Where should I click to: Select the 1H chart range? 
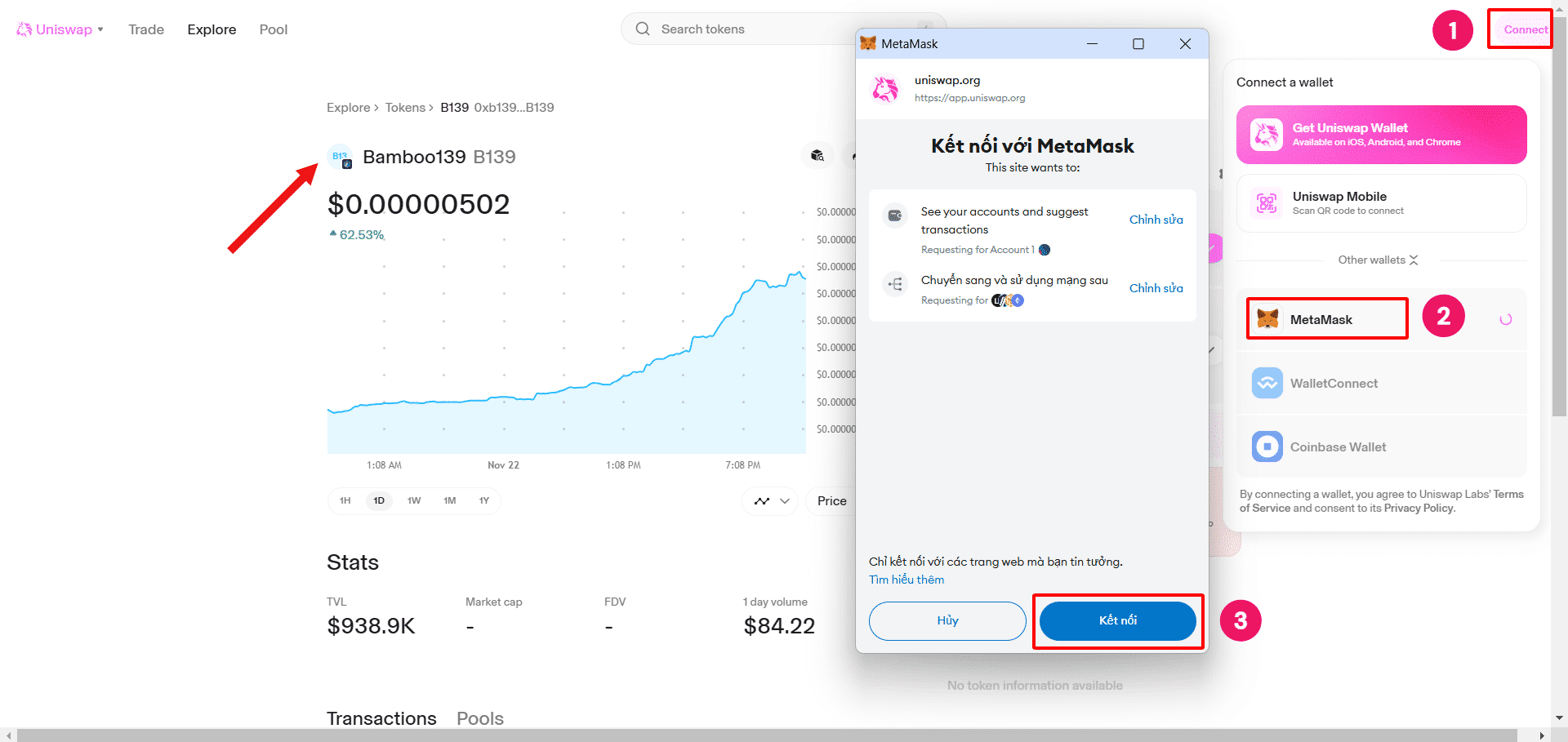point(345,500)
